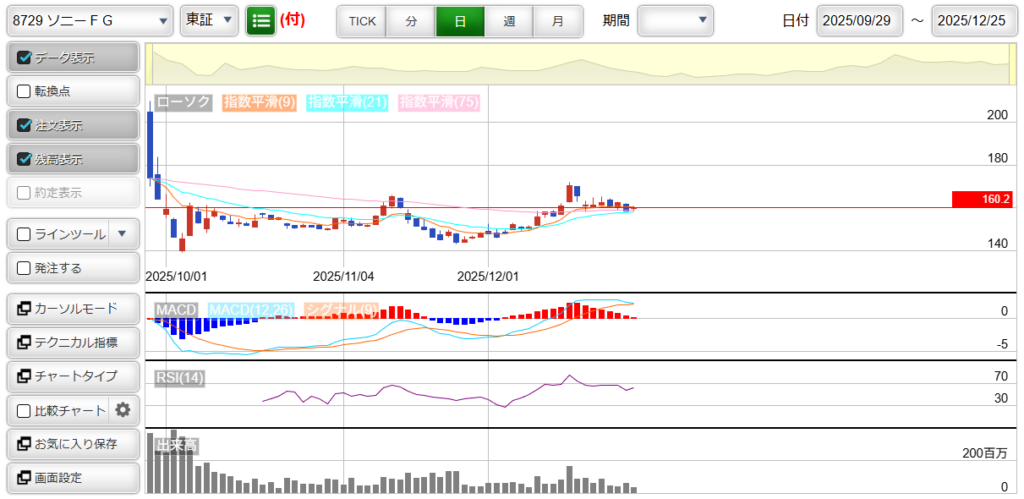Image resolution: width=1024 pixels, height=499 pixels.
Task: Uncheck the データ表示 checkbox
Action: tap(25, 58)
